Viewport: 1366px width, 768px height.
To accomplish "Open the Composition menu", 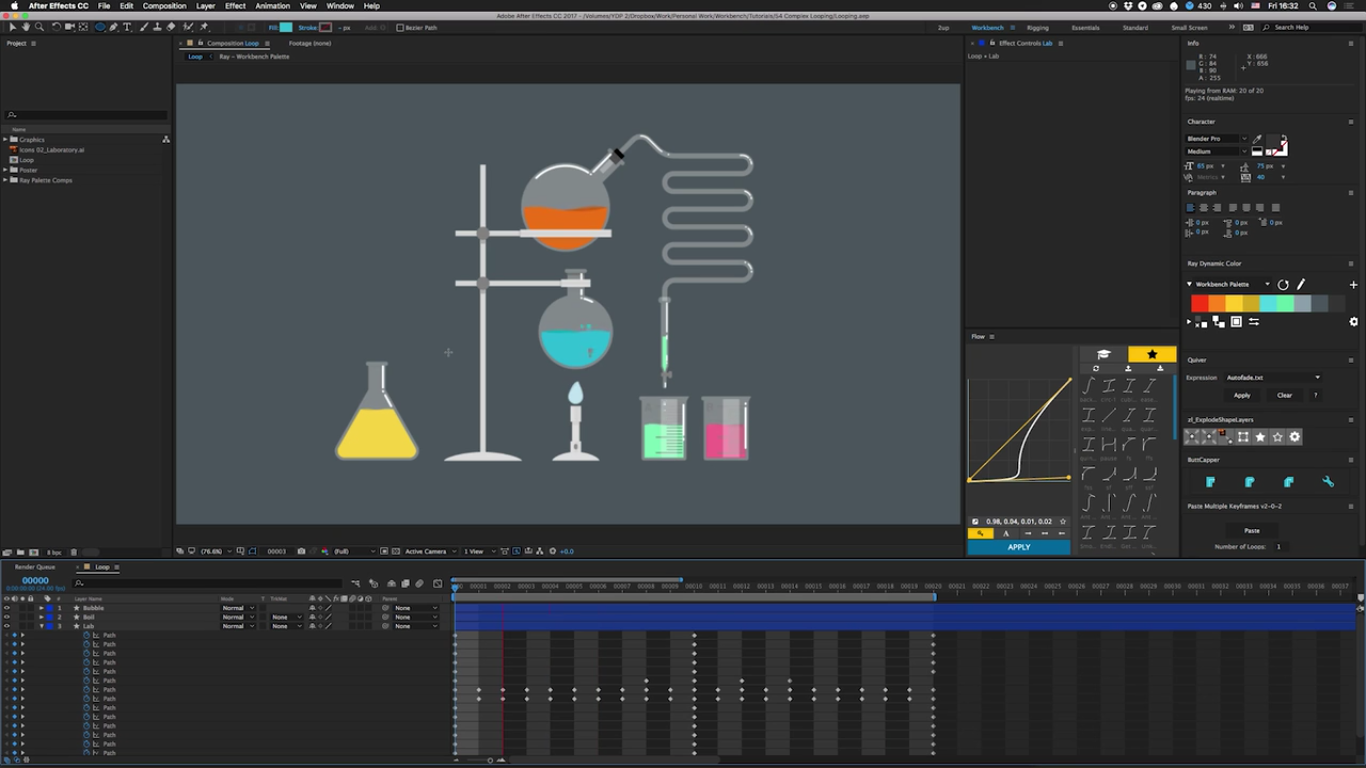I will (164, 6).
